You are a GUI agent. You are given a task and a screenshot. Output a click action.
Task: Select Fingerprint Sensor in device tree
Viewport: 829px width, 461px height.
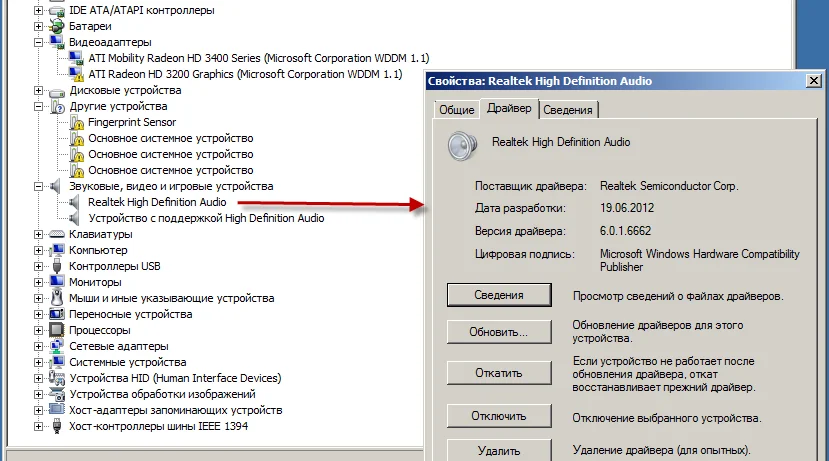[132, 122]
